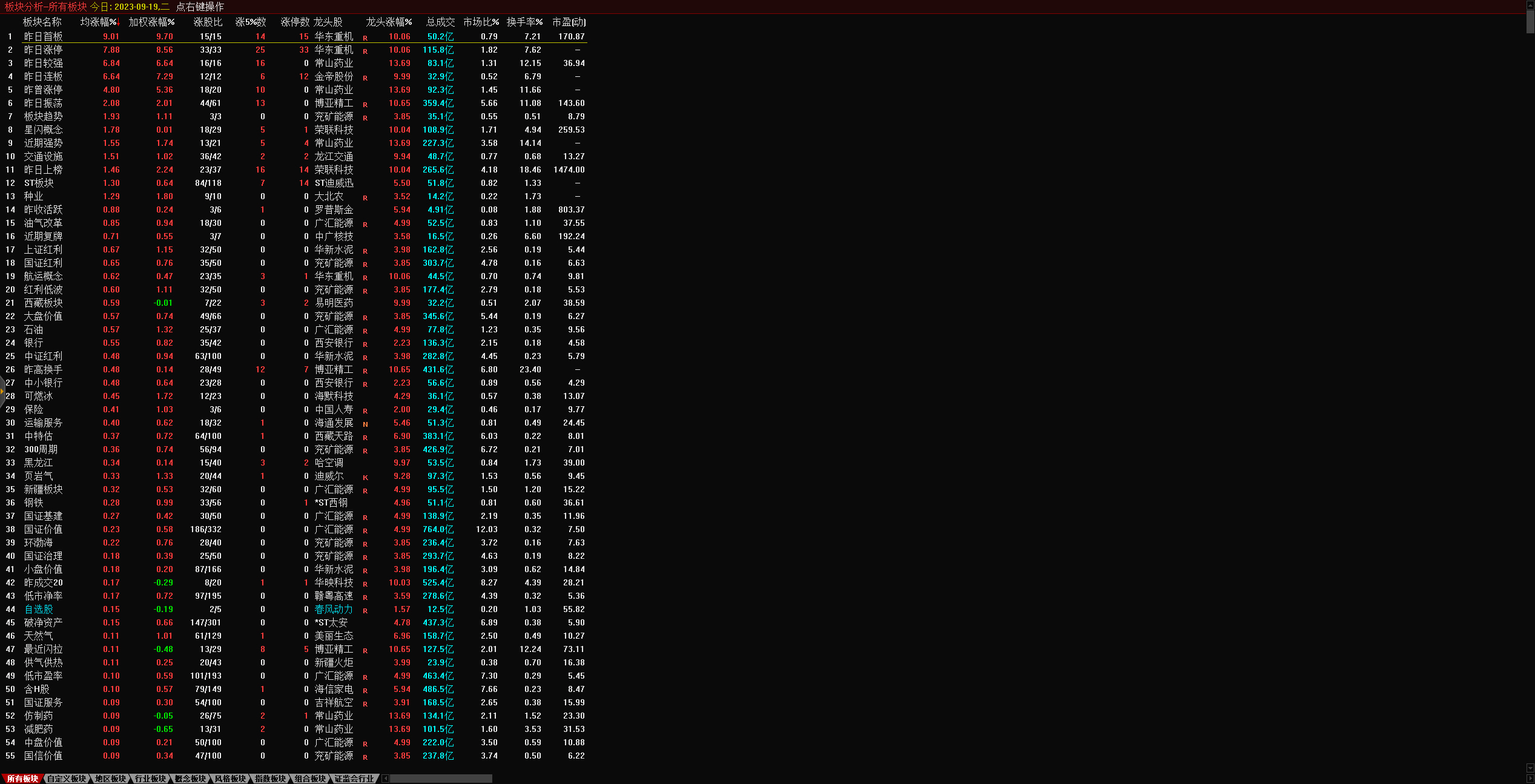This screenshot has height=784, width=1535.
Task: Click the R marker beside 华东重机 in row 1
Action: click(x=365, y=38)
